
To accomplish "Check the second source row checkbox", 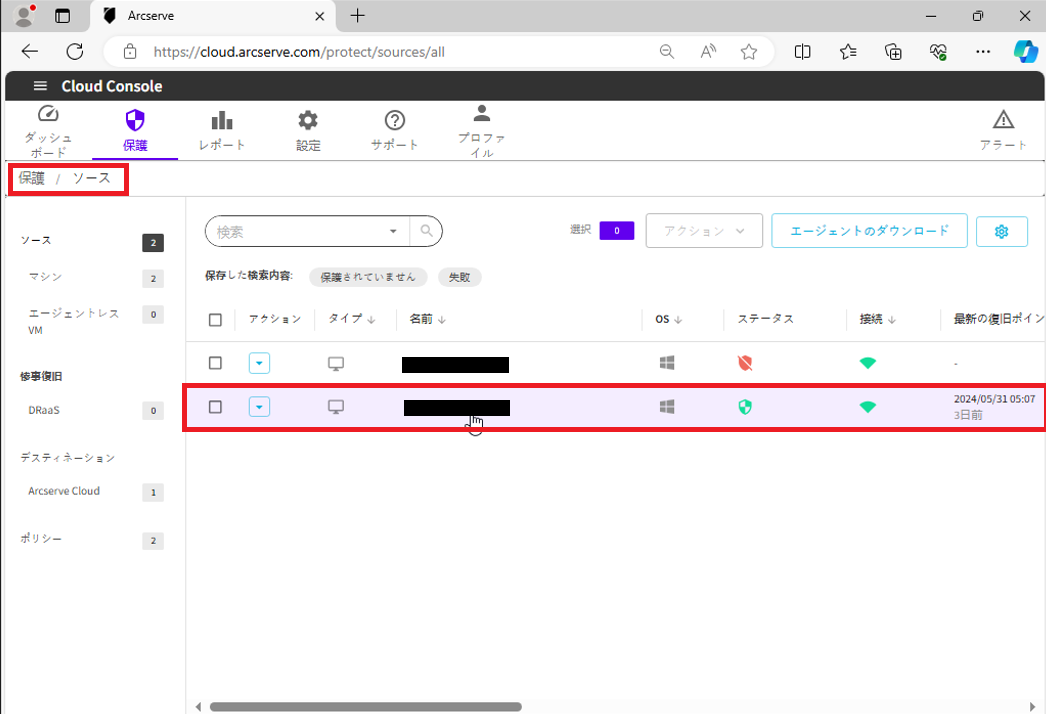I will 215,407.
